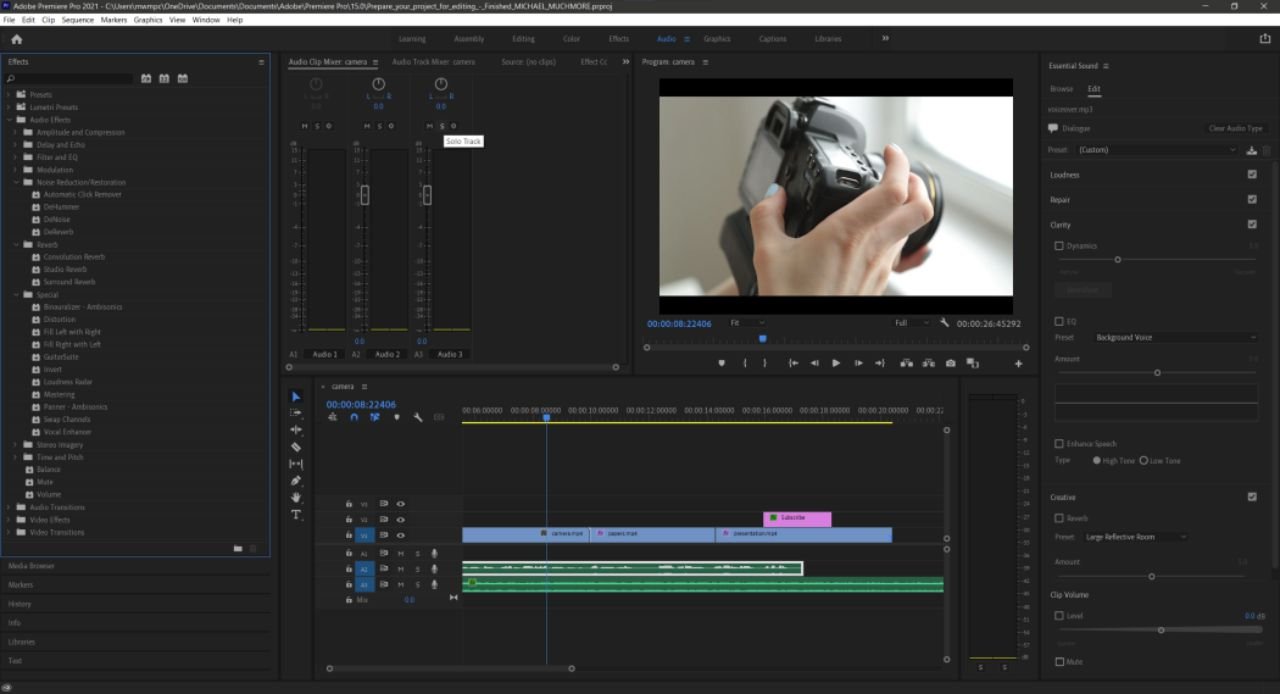Image resolution: width=1280 pixels, height=694 pixels.
Task: Collapse the Reverb effects folder
Action: [x=15, y=244]
